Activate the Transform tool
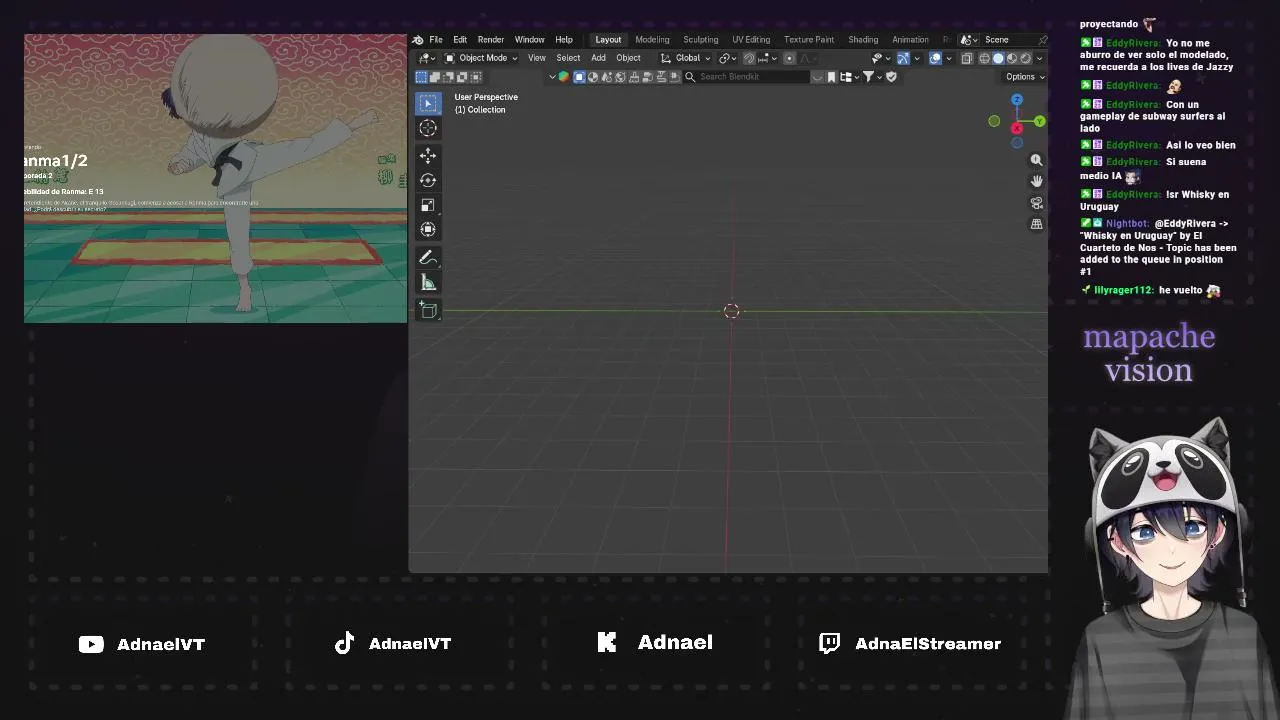This screenshot has width=1280, height=720. coord(428,229)
